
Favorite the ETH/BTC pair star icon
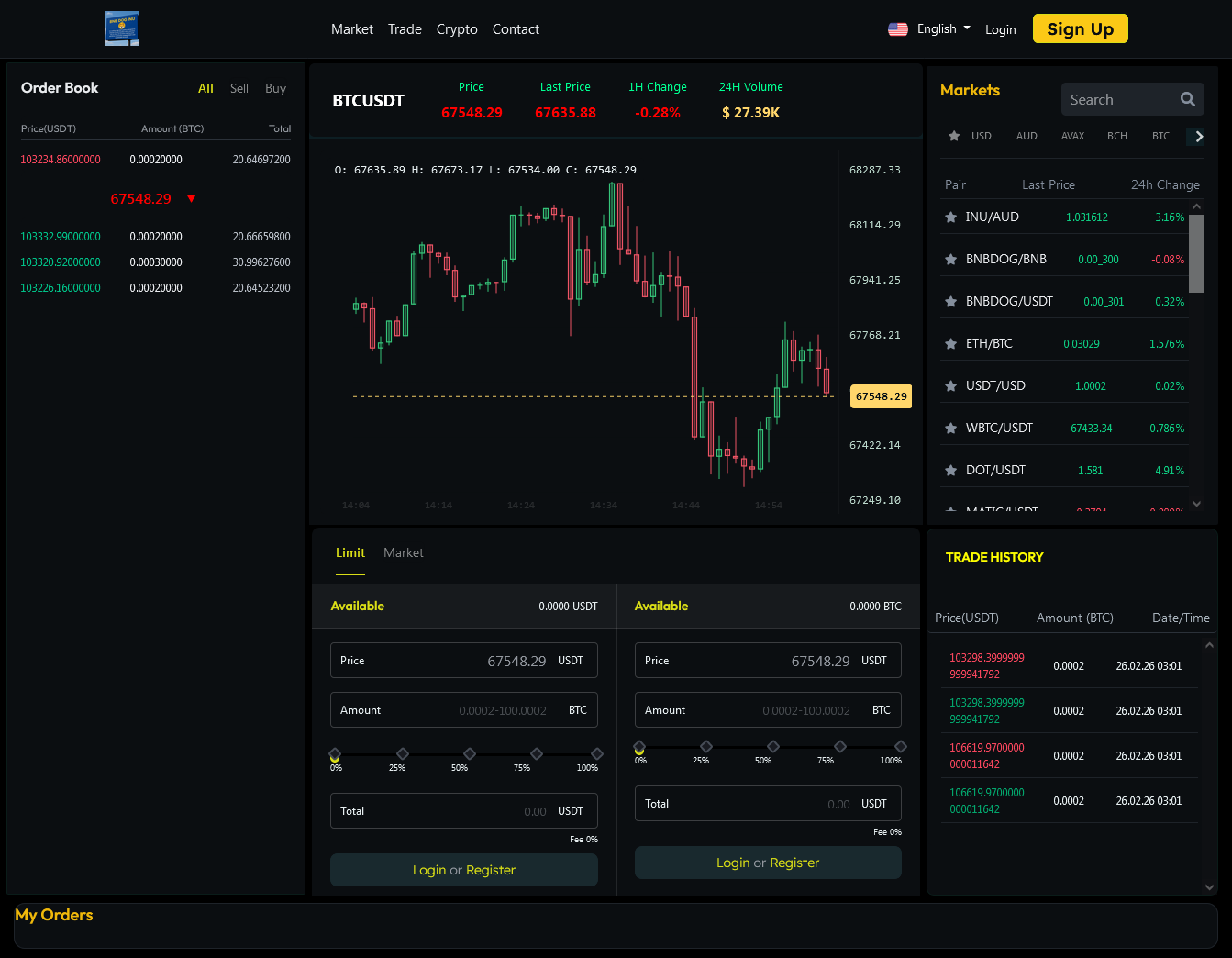[950, 343]
